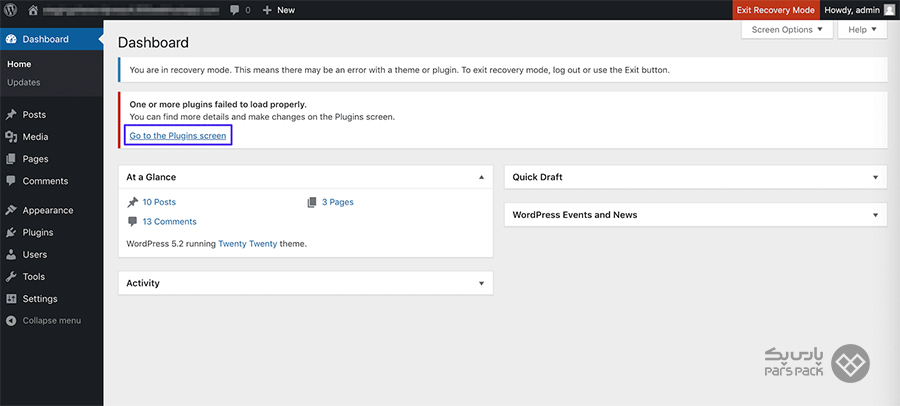Click the Users person icon
Image resolution: width=900 pixels, height=406 pixels.
[10, 254]
